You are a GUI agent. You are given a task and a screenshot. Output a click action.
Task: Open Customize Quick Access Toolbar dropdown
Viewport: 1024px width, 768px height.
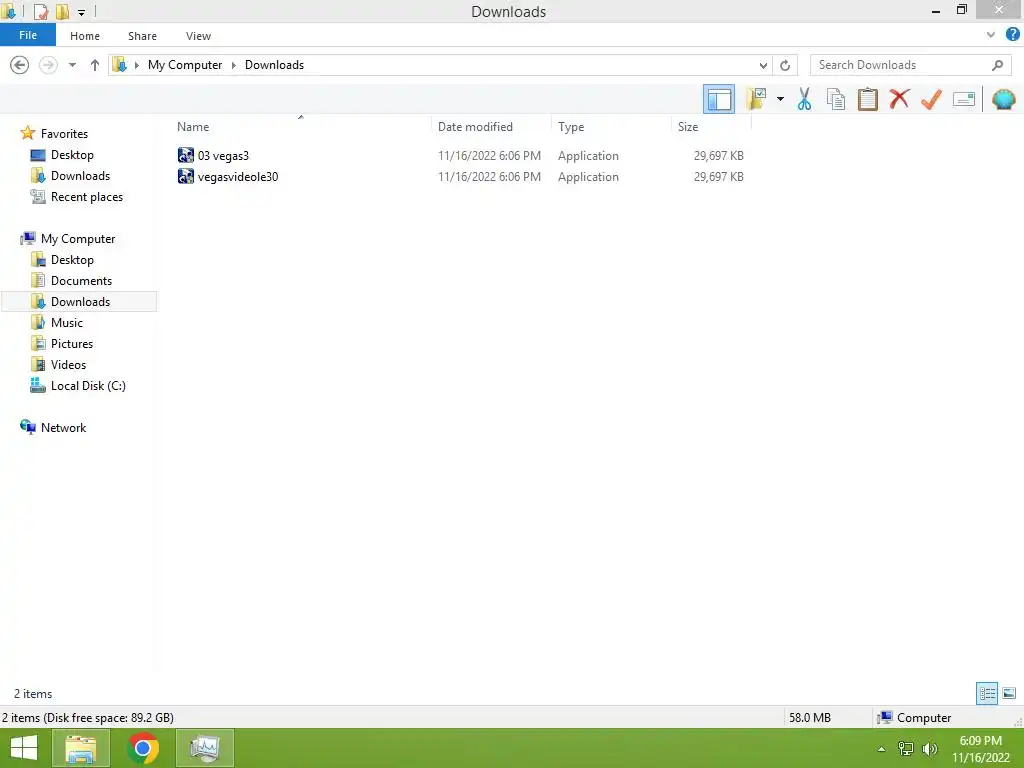[x=82, y=12]
